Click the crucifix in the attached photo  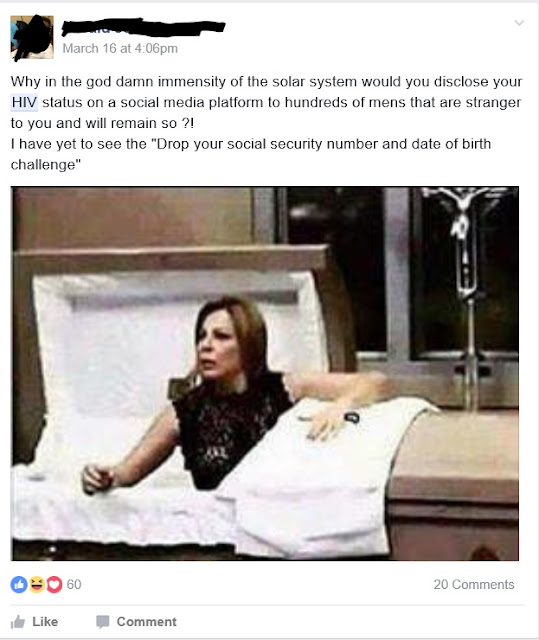point(467,245)
